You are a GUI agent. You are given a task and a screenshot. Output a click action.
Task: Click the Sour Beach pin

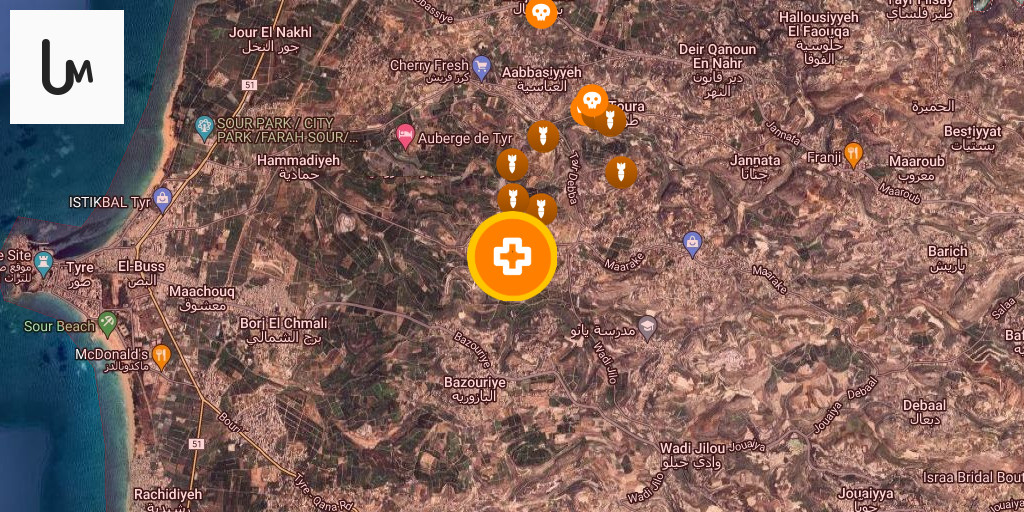click(x=107, y=324)
